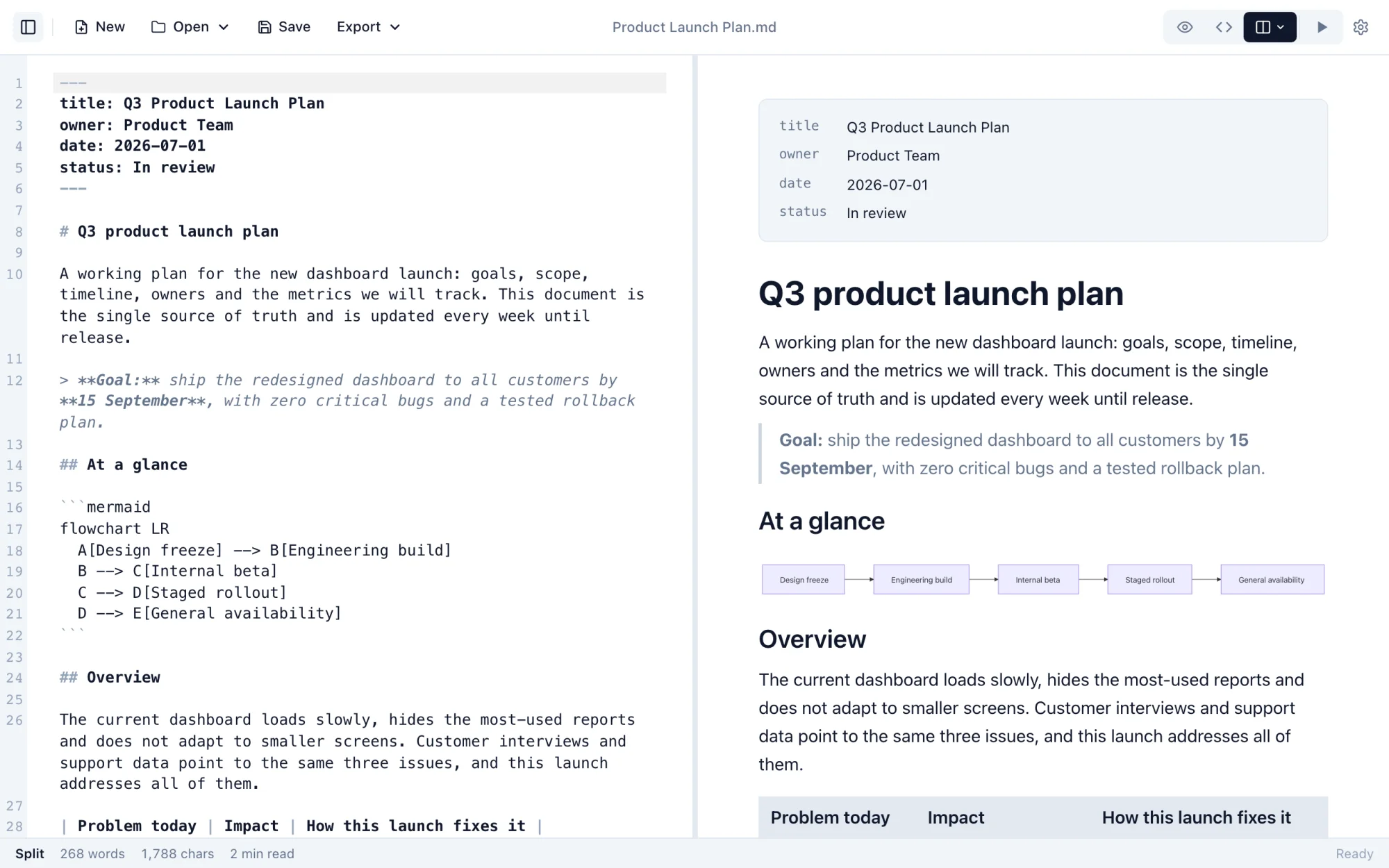Click How this launch fixes it header
The width and height of the screenshot is (1389, 868).
click(x=1196, y=817)
